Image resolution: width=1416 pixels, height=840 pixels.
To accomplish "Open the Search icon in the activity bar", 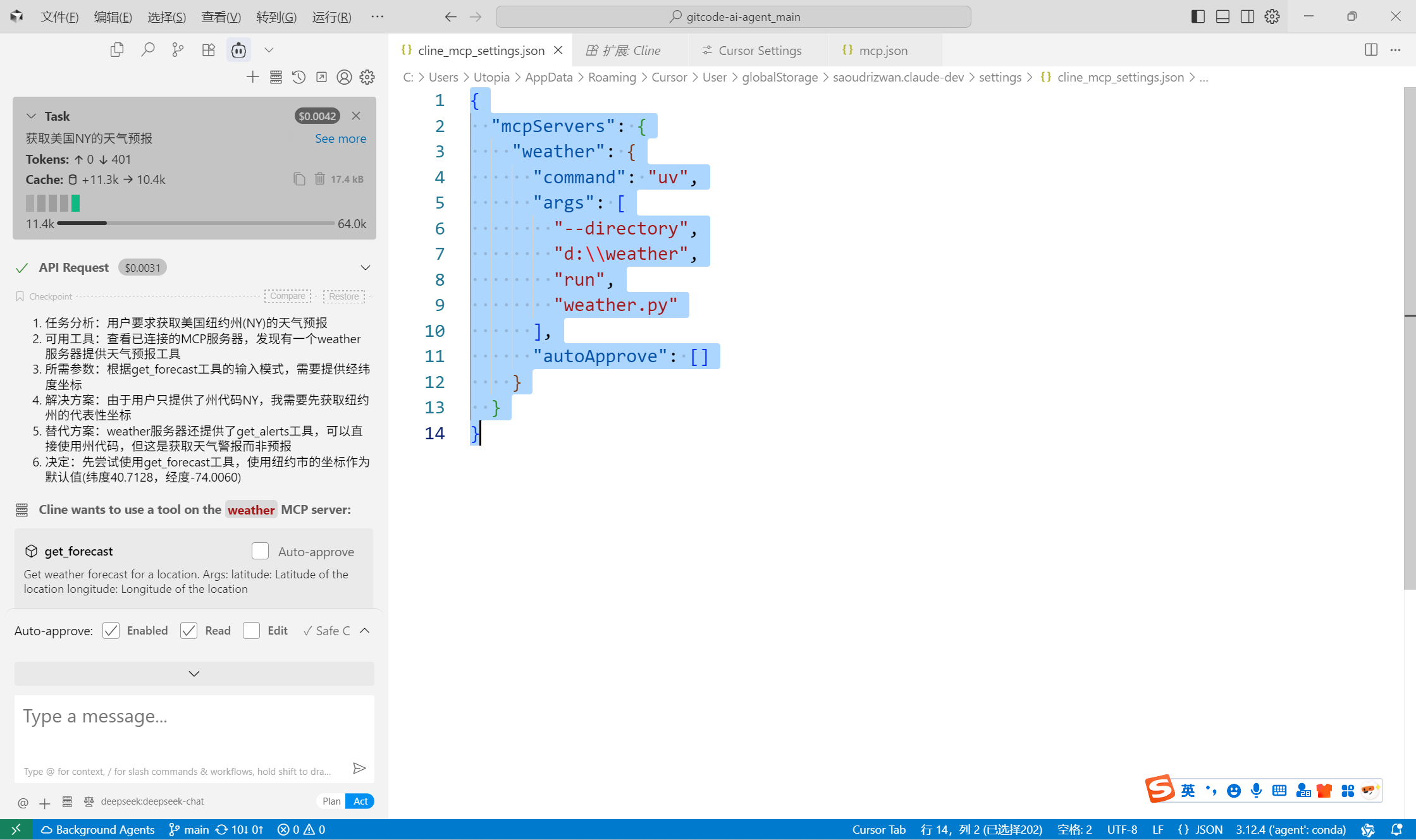I will pyautogui.click(x=148, y=50).
